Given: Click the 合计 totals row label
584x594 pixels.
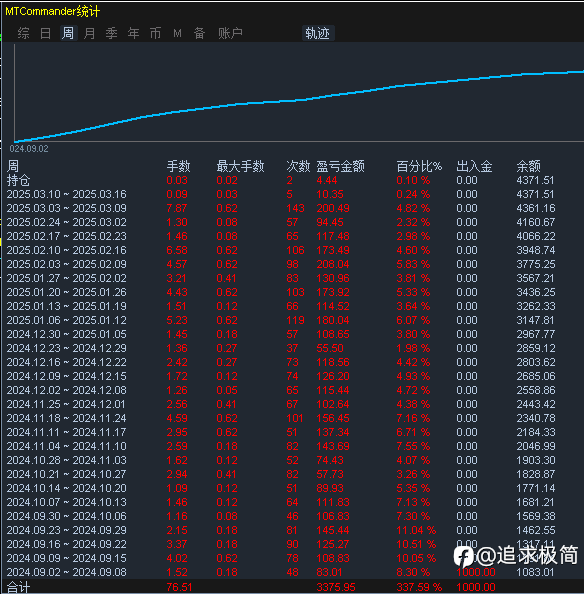Looking at the screenshot, I should tap(19, 588).
